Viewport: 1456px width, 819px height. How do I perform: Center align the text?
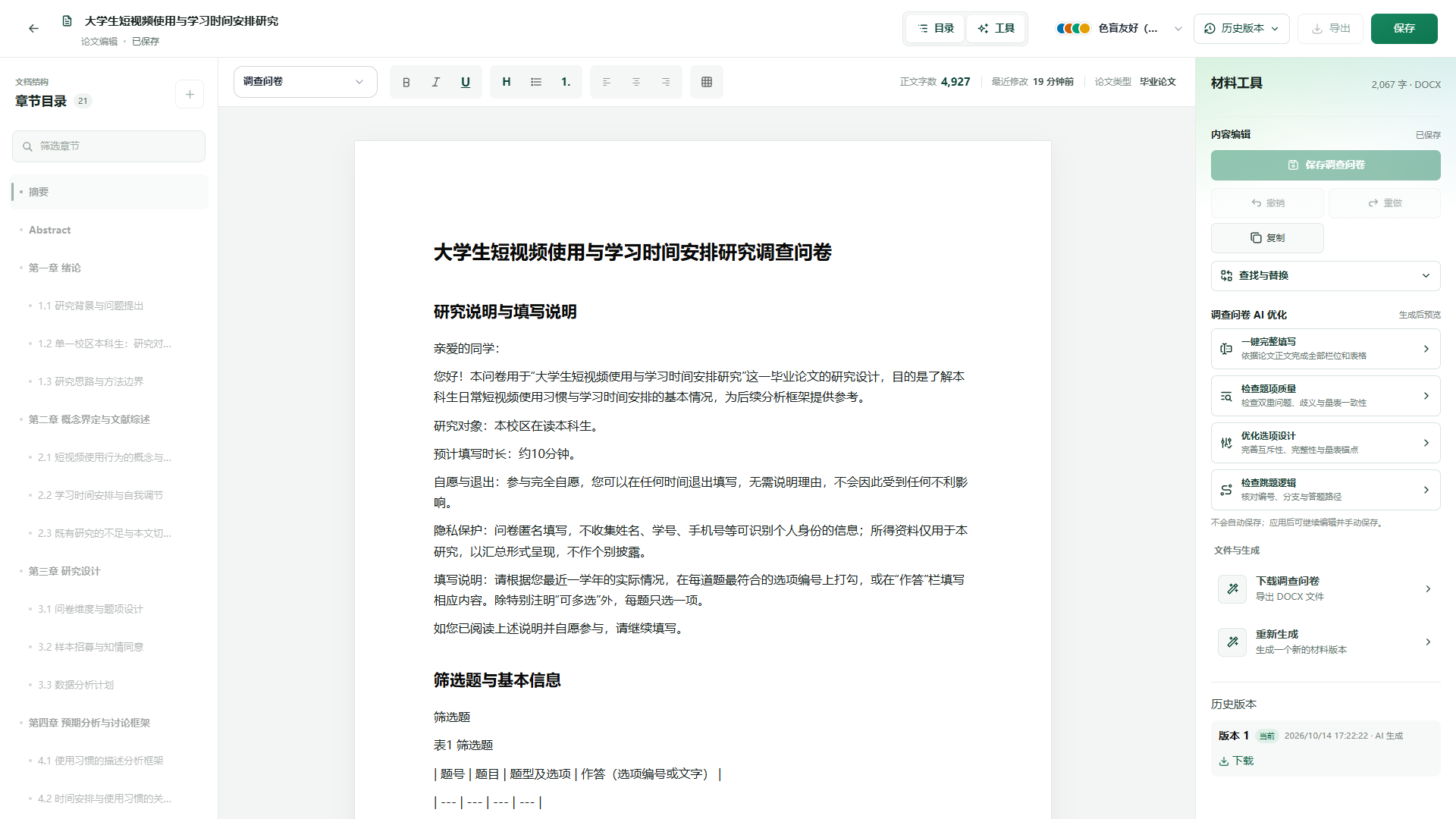coord(636,82)
